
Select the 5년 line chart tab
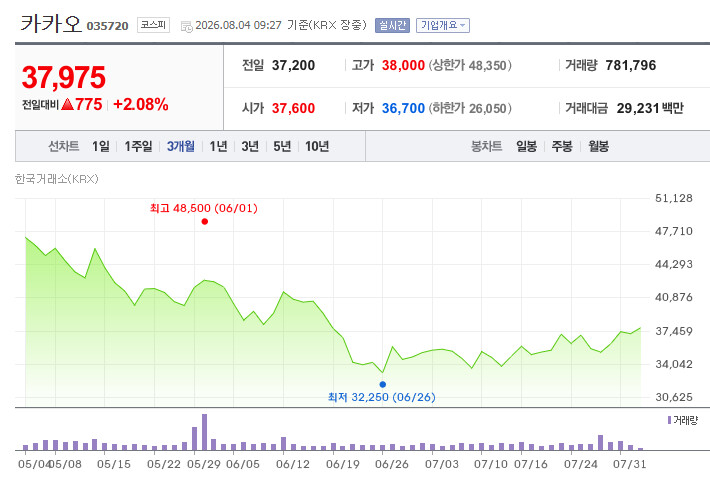282,146
